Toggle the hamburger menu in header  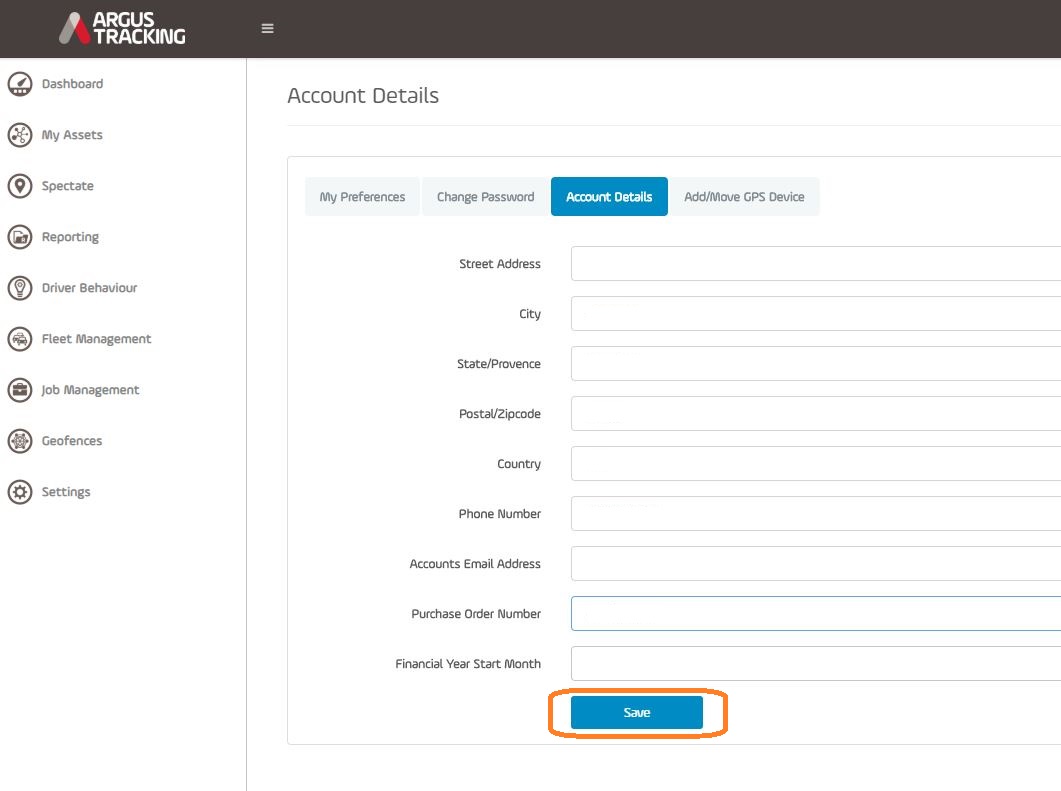click(267, 28)
